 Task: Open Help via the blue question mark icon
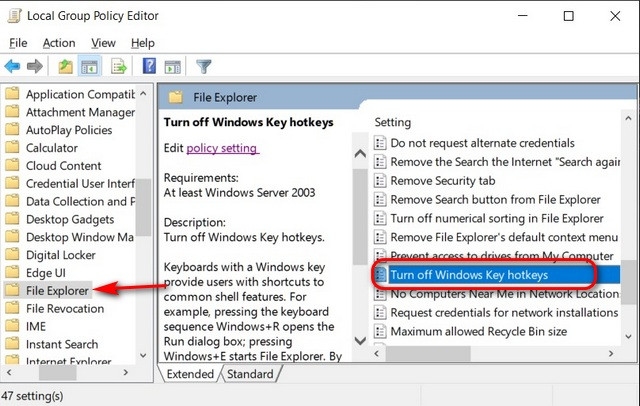149,66
